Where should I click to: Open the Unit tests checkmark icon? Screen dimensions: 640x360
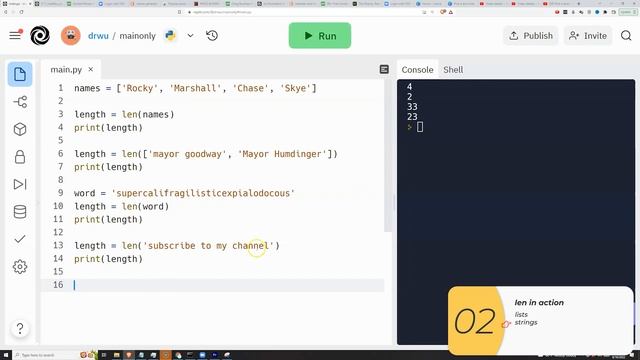[20, 239]
